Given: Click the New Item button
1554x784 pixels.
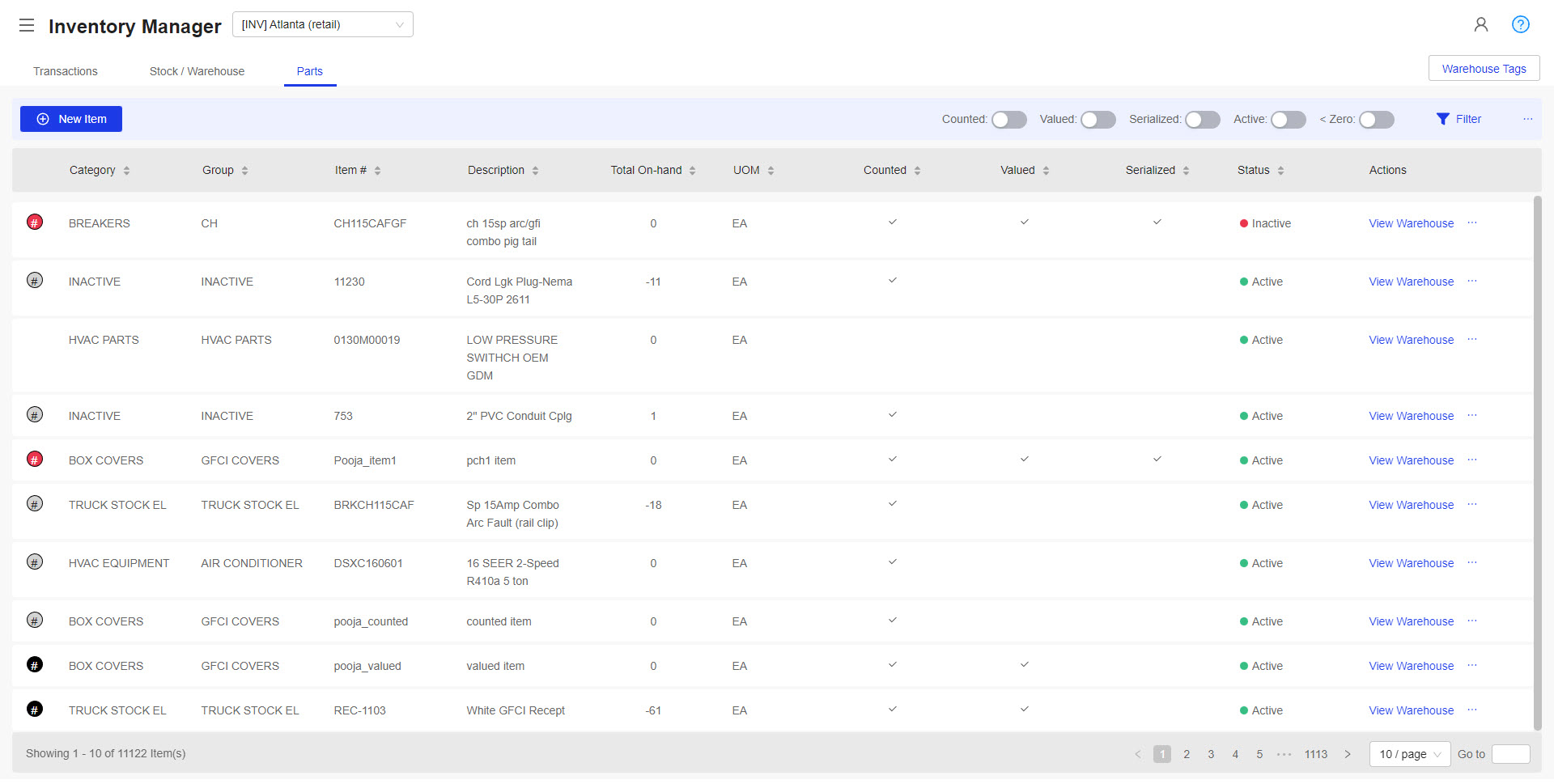Looking at the screenshot, I should [x=71, y=119].
